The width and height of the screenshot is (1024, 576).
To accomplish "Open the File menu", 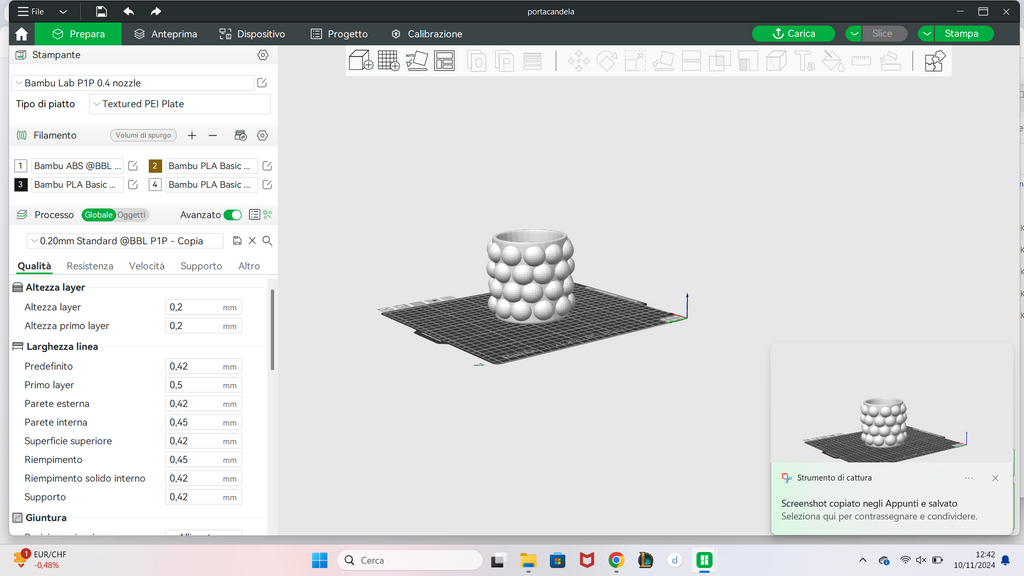I will [31, 12].
